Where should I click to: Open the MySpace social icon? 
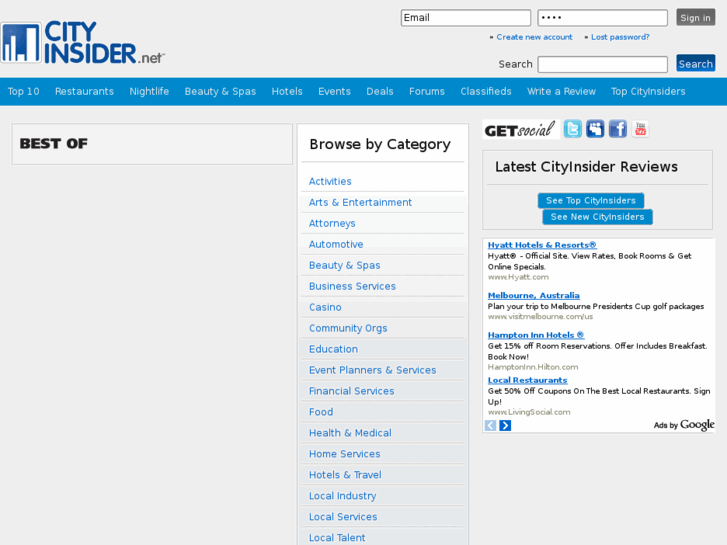[x=595, y=129]
